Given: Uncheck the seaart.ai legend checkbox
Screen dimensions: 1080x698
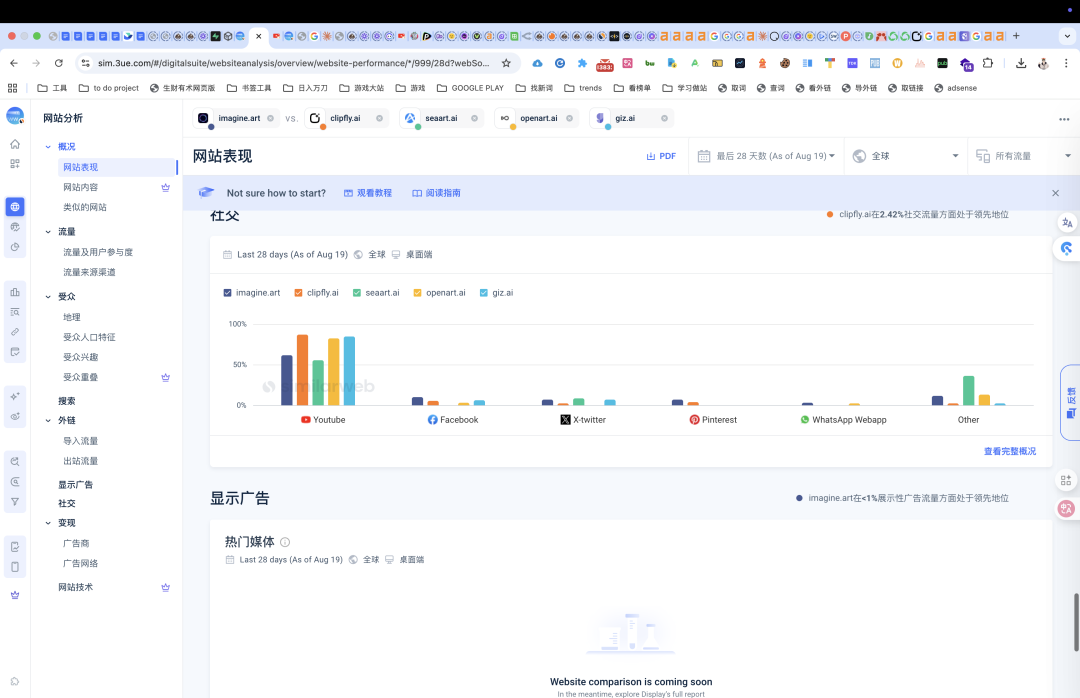Looking at the screenshot, I should pos(357,293).
